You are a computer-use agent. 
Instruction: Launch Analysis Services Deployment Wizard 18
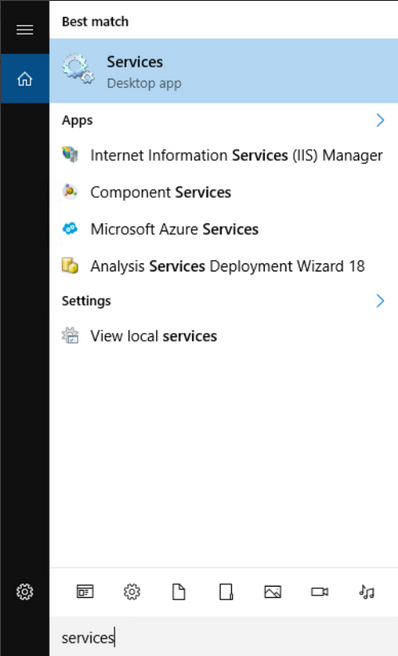224,266
